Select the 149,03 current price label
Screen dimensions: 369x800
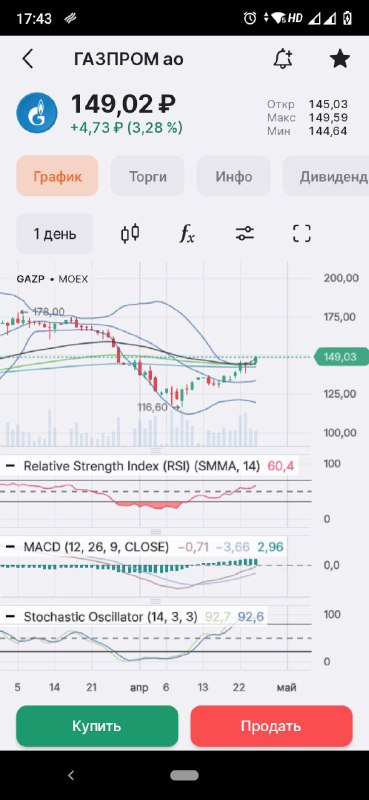click(342, 357)
